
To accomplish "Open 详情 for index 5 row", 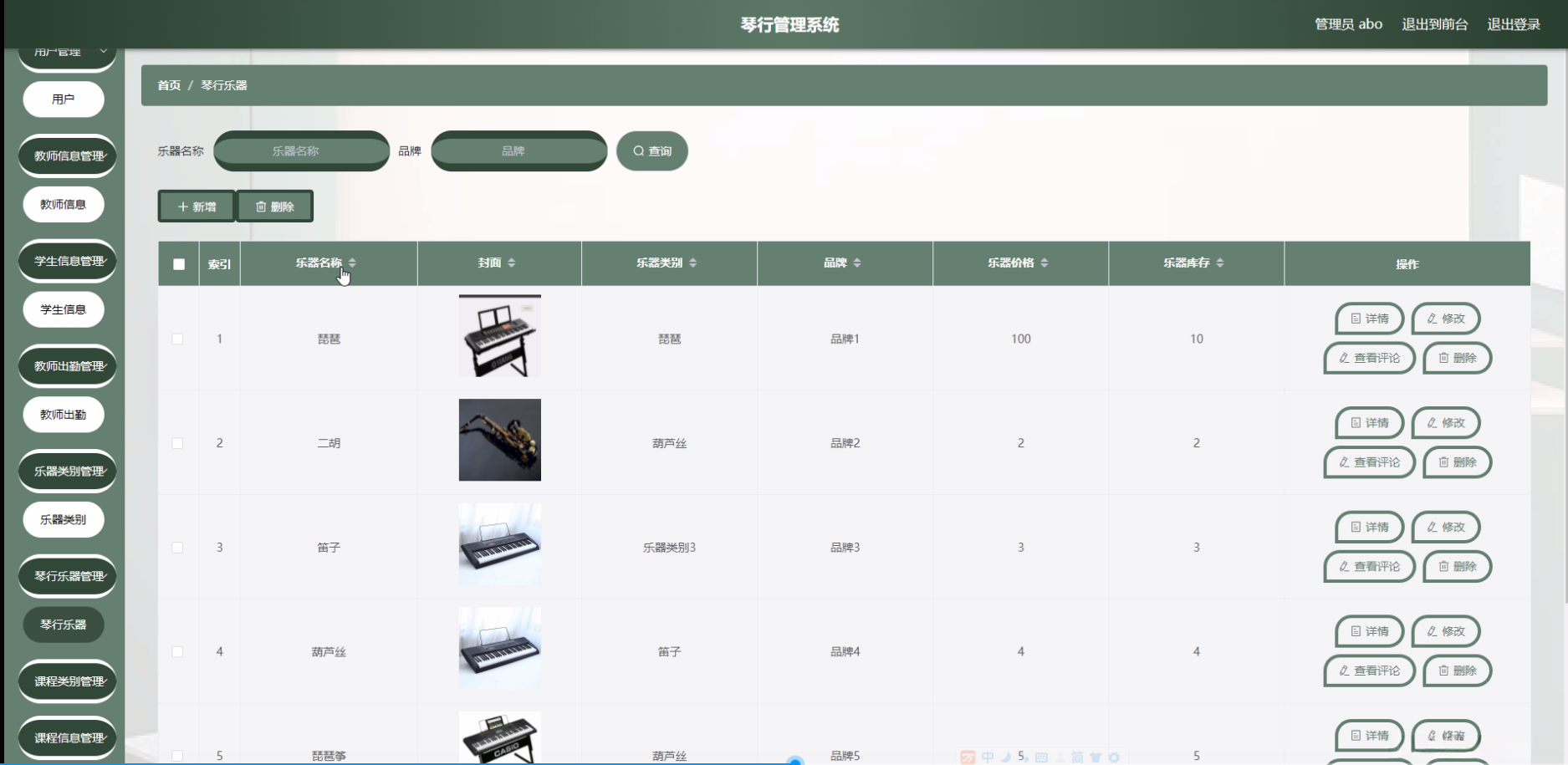I will click(1369, 736).
